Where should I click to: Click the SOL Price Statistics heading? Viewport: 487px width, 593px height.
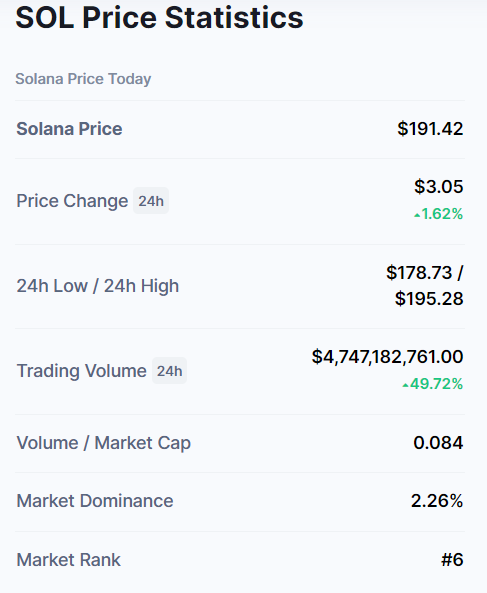pos(159,18)
